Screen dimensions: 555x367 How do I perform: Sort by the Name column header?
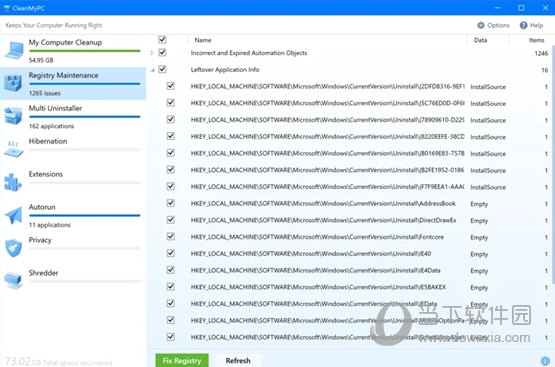(203, 40)
